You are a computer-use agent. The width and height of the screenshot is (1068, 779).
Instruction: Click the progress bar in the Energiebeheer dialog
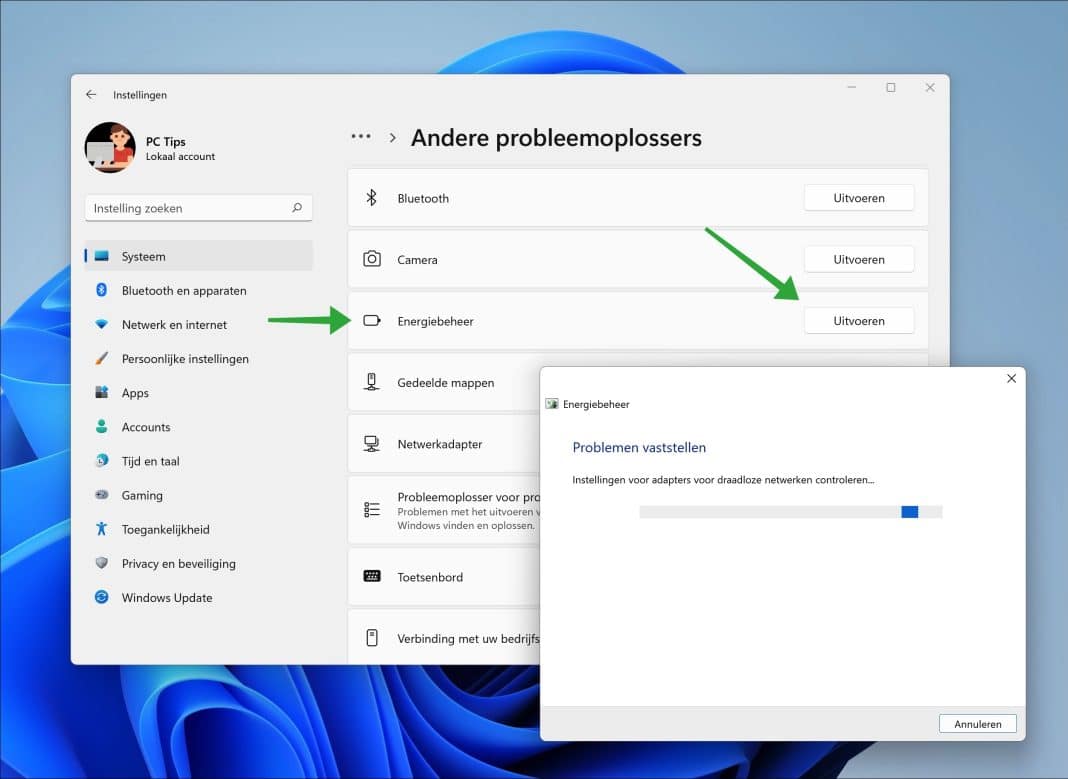[x=790, y=511]
